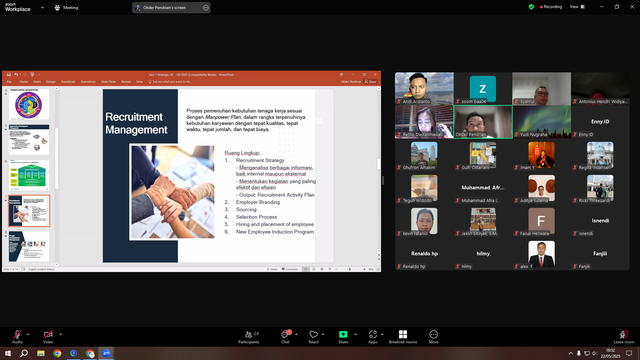Viewport: 640px width, 360px height.
Task: Open PowerPoint Design tab
Action: (51, 82)
